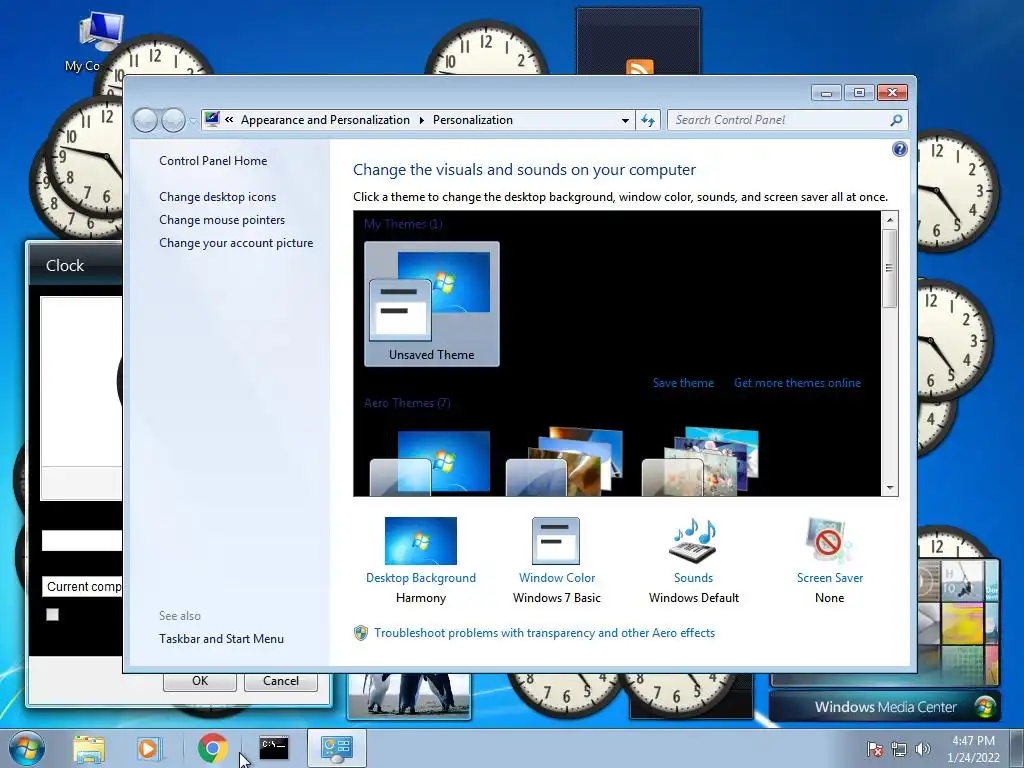Click the Windows Default text under Sounds

coord(694,598)
